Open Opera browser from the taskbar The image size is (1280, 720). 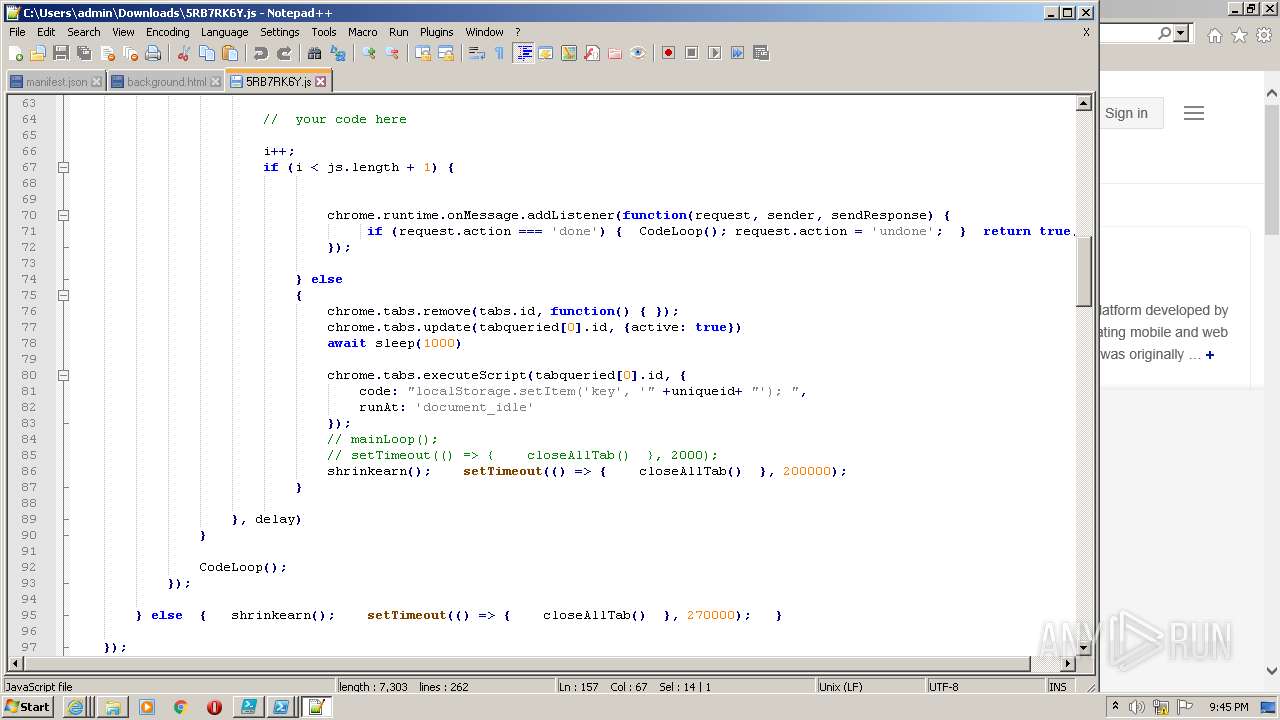(x=214, y=707)
